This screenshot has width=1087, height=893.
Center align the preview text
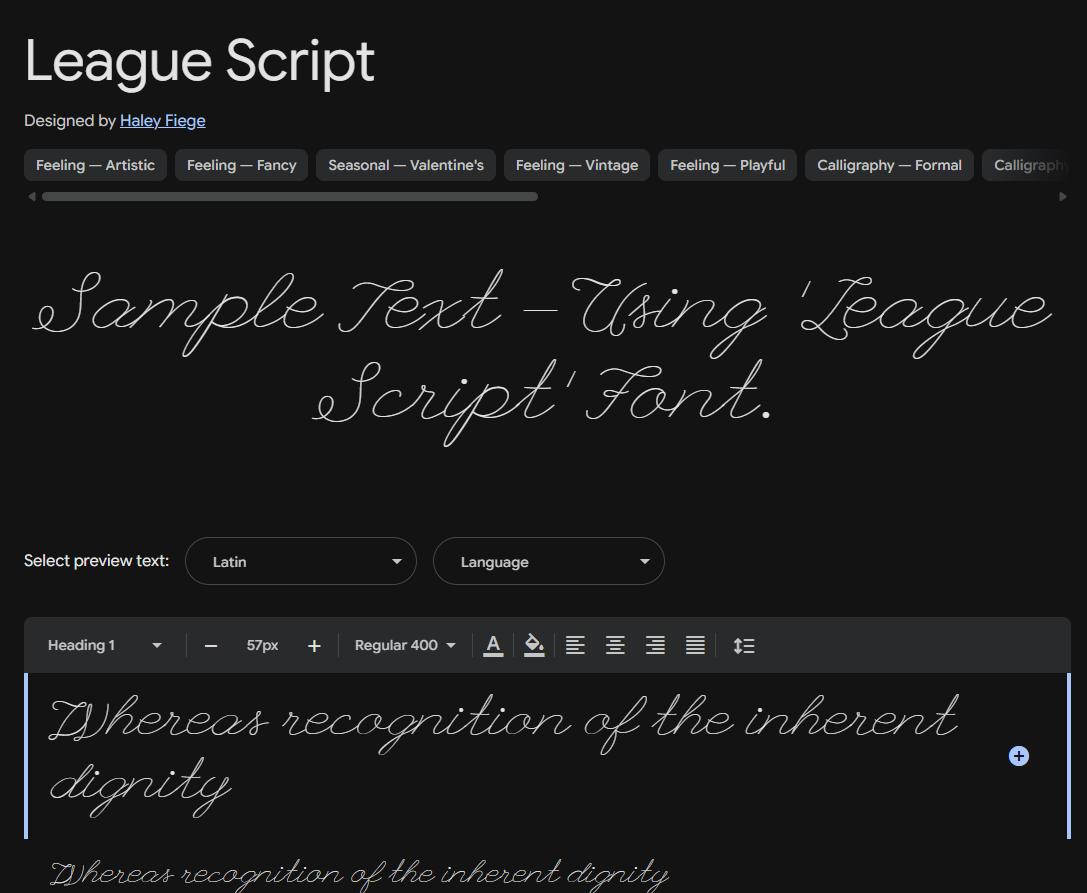615,645
